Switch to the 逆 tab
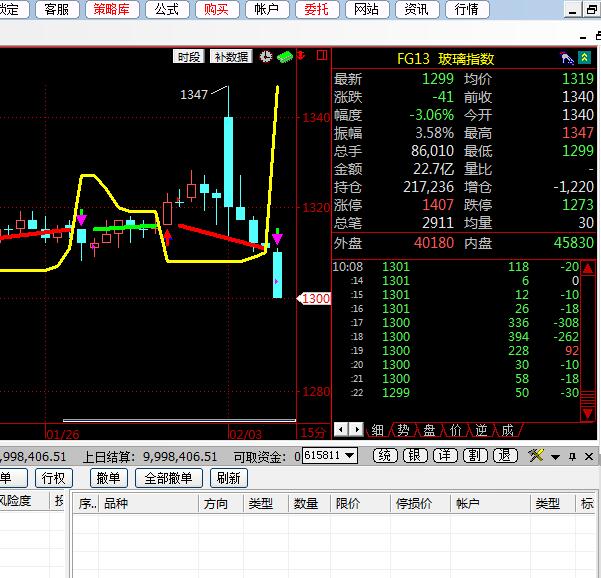The image size is (601, 578). 481,430
